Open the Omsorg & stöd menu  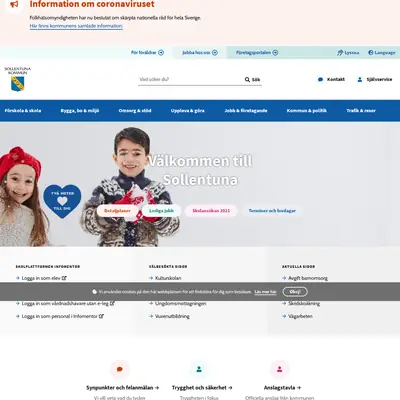[135, 111]
